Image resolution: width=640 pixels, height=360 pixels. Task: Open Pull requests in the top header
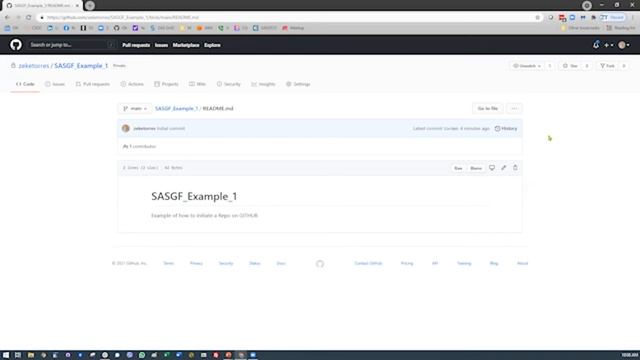coord(136,45)
